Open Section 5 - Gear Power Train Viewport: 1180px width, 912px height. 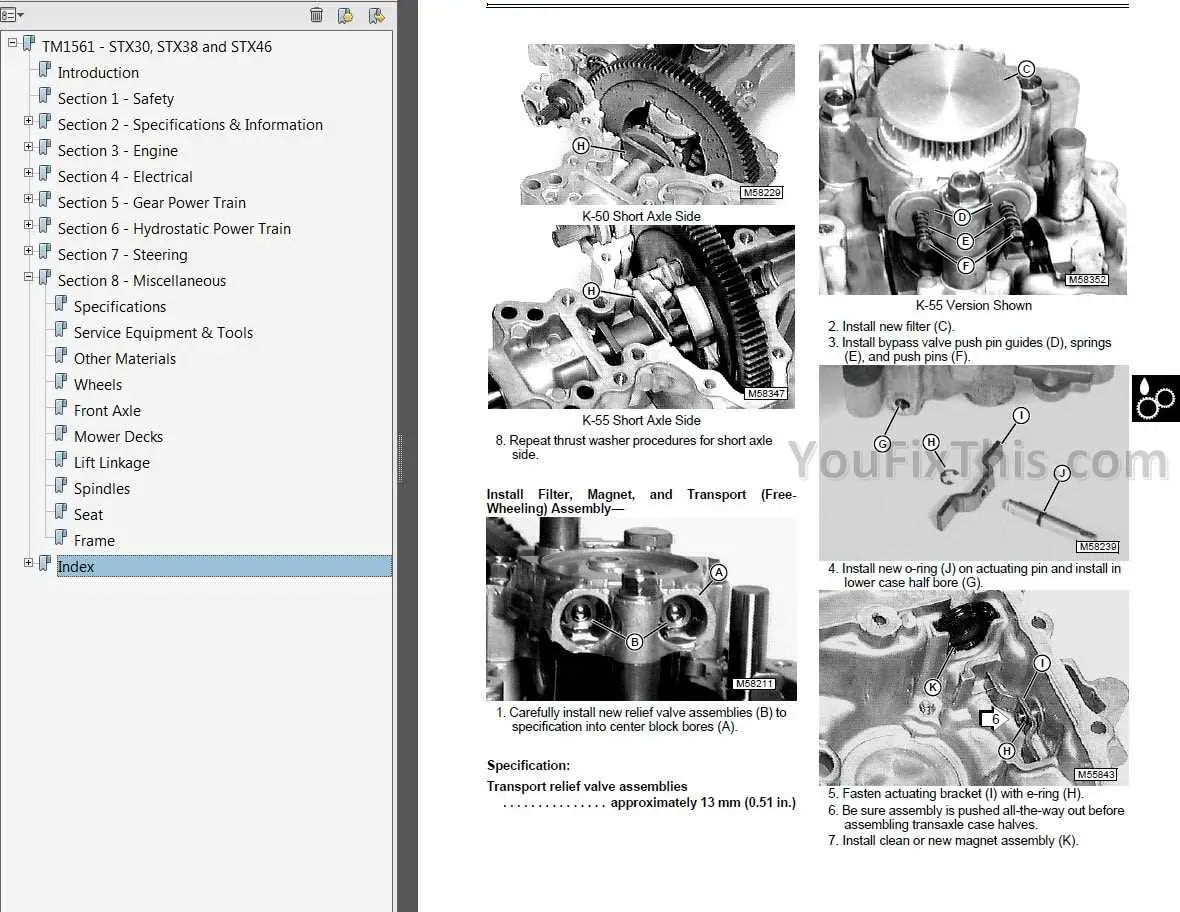[x=151, y=203]
